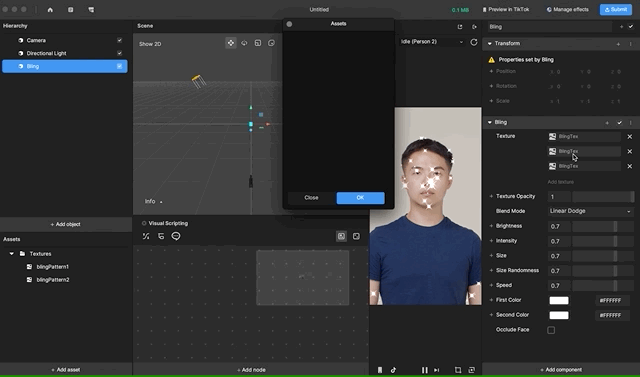The width and height of the screenshot is (640, 377).
Task: Collapse the Bling component section
Action: [x=489, y=122]
